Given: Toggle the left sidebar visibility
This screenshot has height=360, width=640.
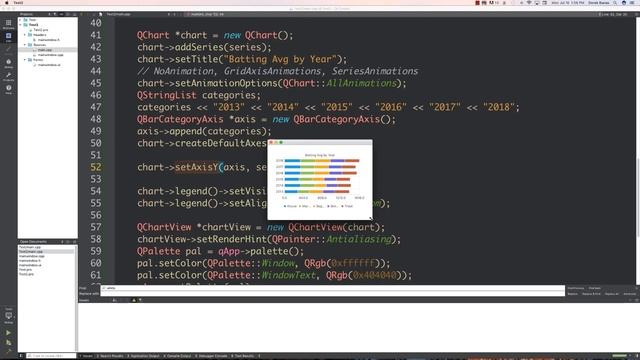Looking at the screenshot, I should (x=21, y=356).
